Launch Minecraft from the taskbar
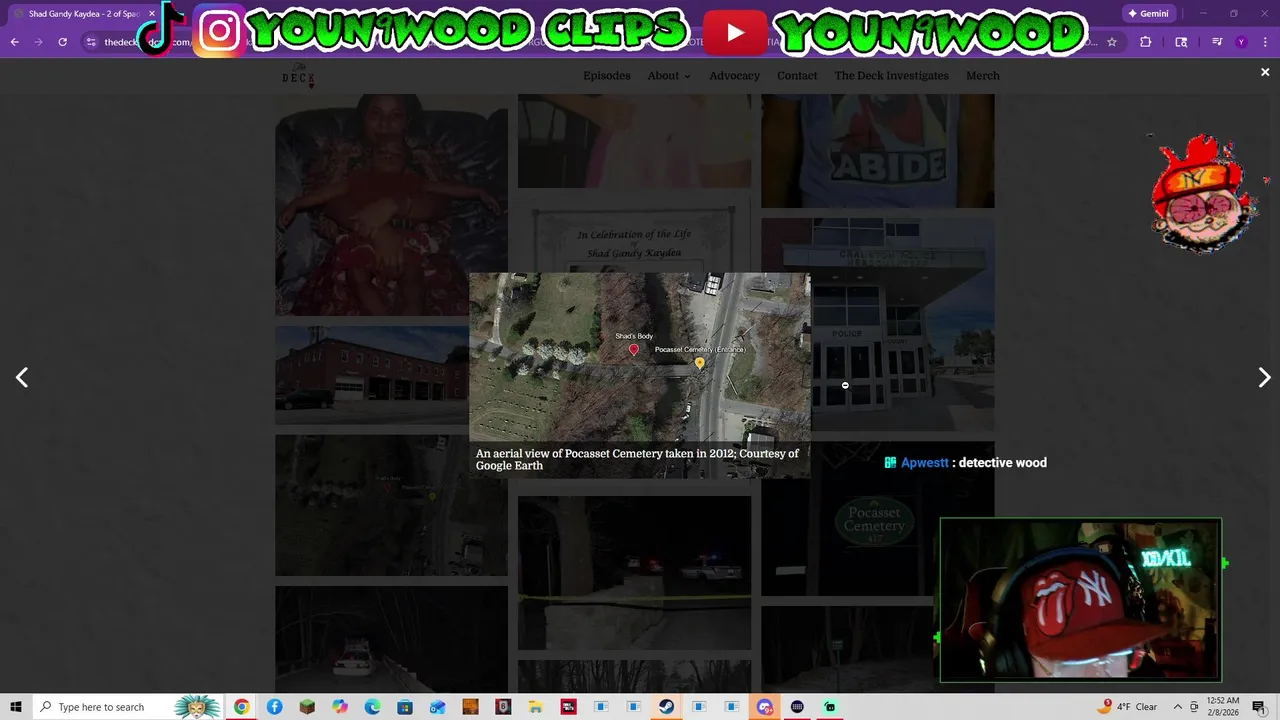The height and width of the screenshot is (720, 1280). (x=307, y=707)
